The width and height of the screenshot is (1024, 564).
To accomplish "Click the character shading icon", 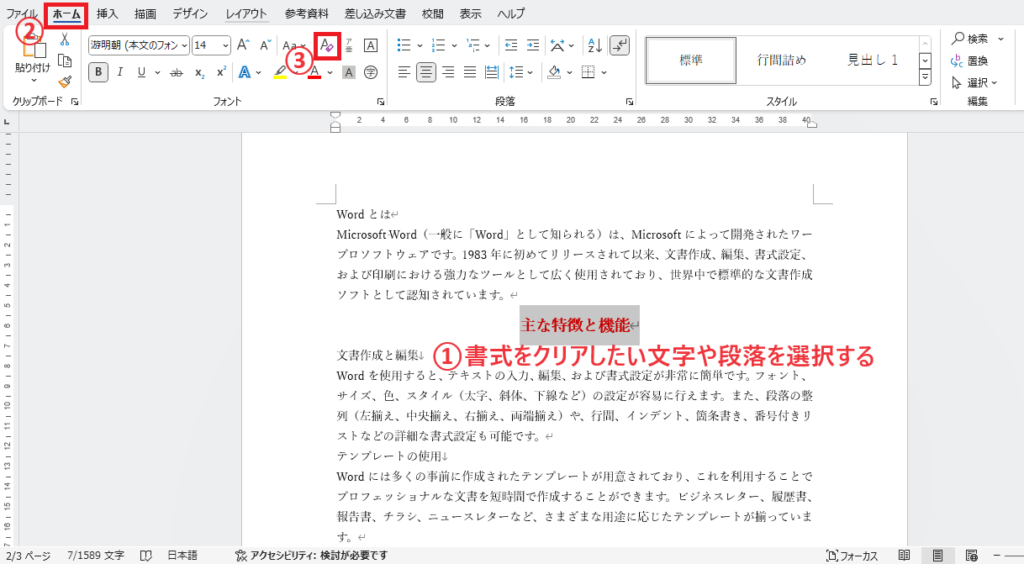I will click(x=349, y=72).
